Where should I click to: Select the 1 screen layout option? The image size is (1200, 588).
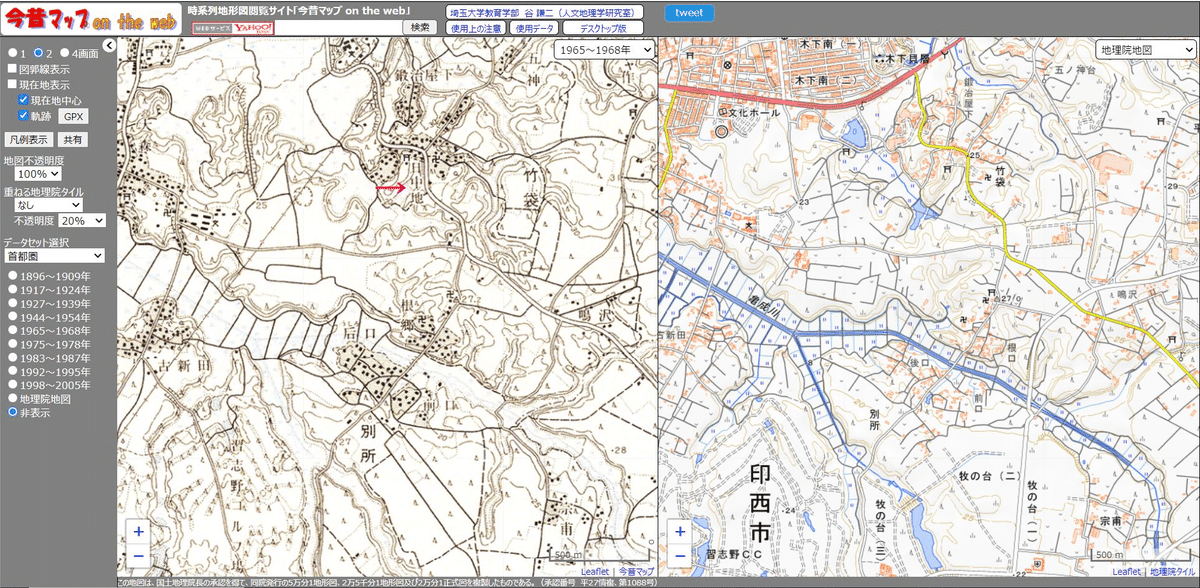(x=12, y=53)
